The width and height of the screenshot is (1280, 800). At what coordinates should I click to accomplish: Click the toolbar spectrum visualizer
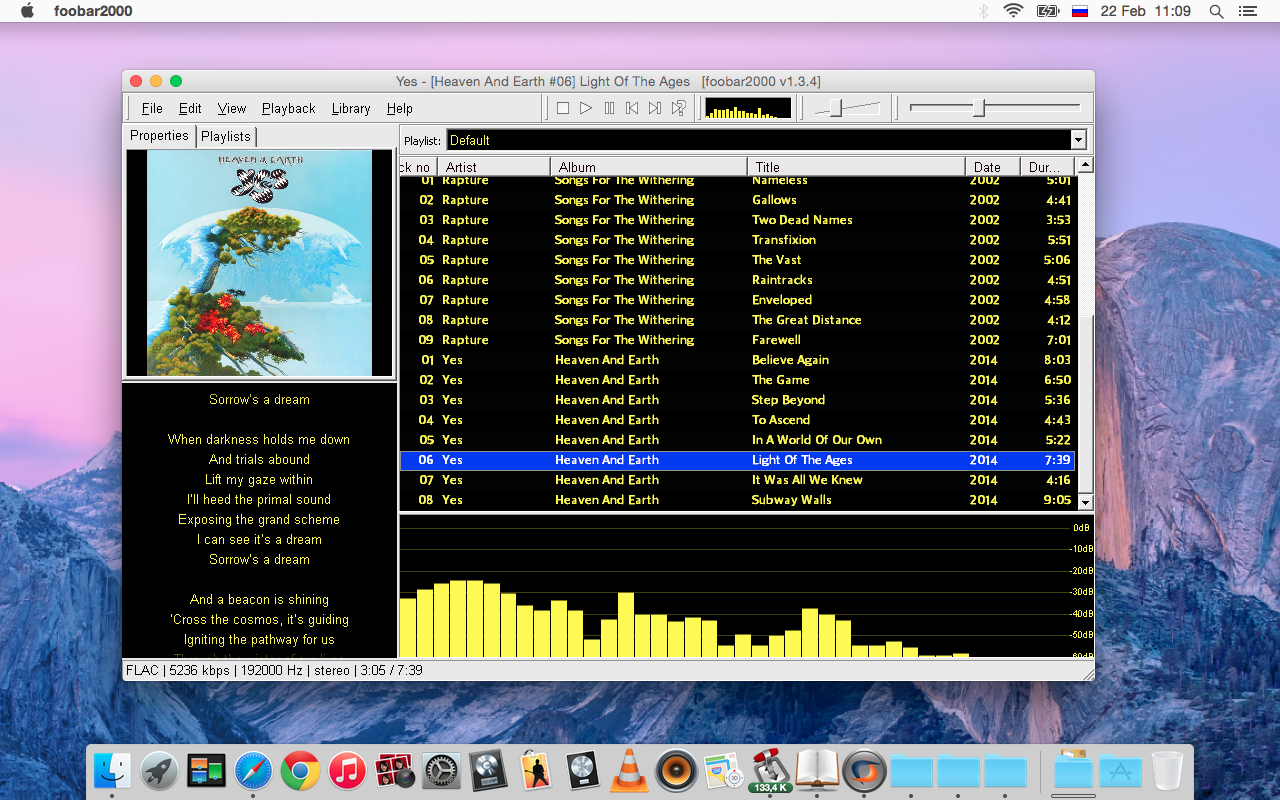pyautogui.click(x=748, y=108)
